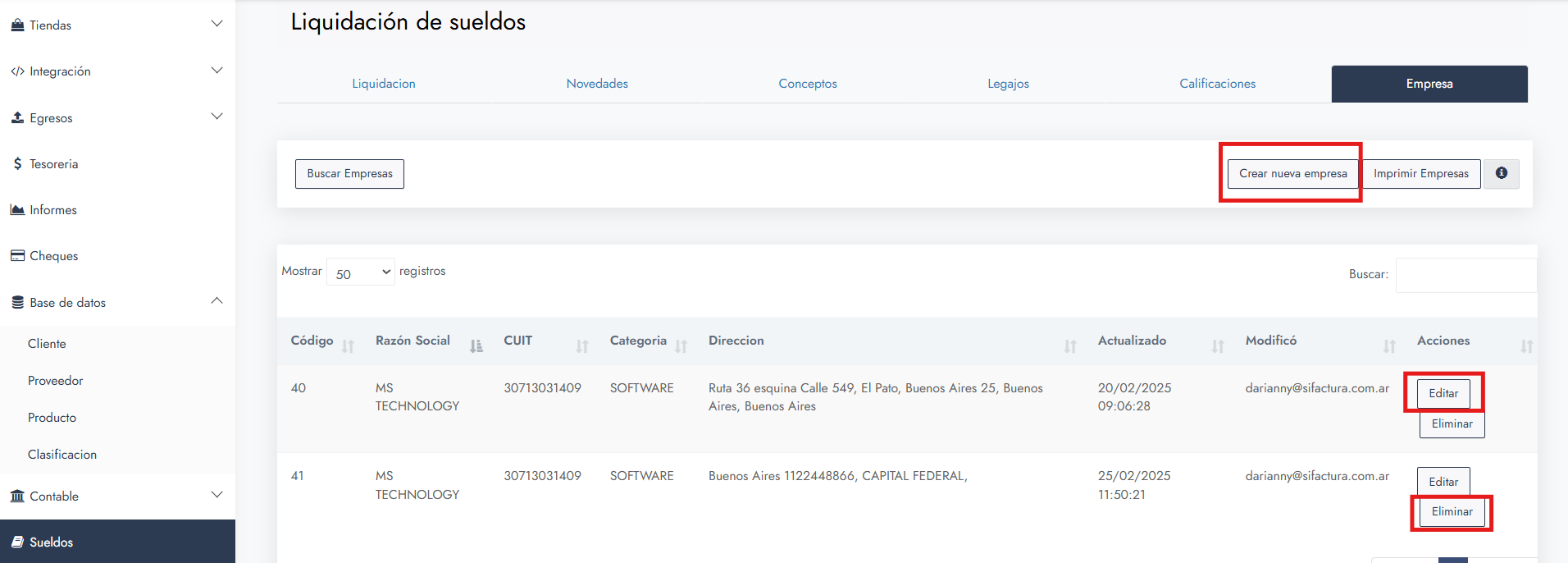Image resolution: width=1568 pixels, height=563 pixels.
Task: Sort table by Categoria column icon
Action: 681,346
